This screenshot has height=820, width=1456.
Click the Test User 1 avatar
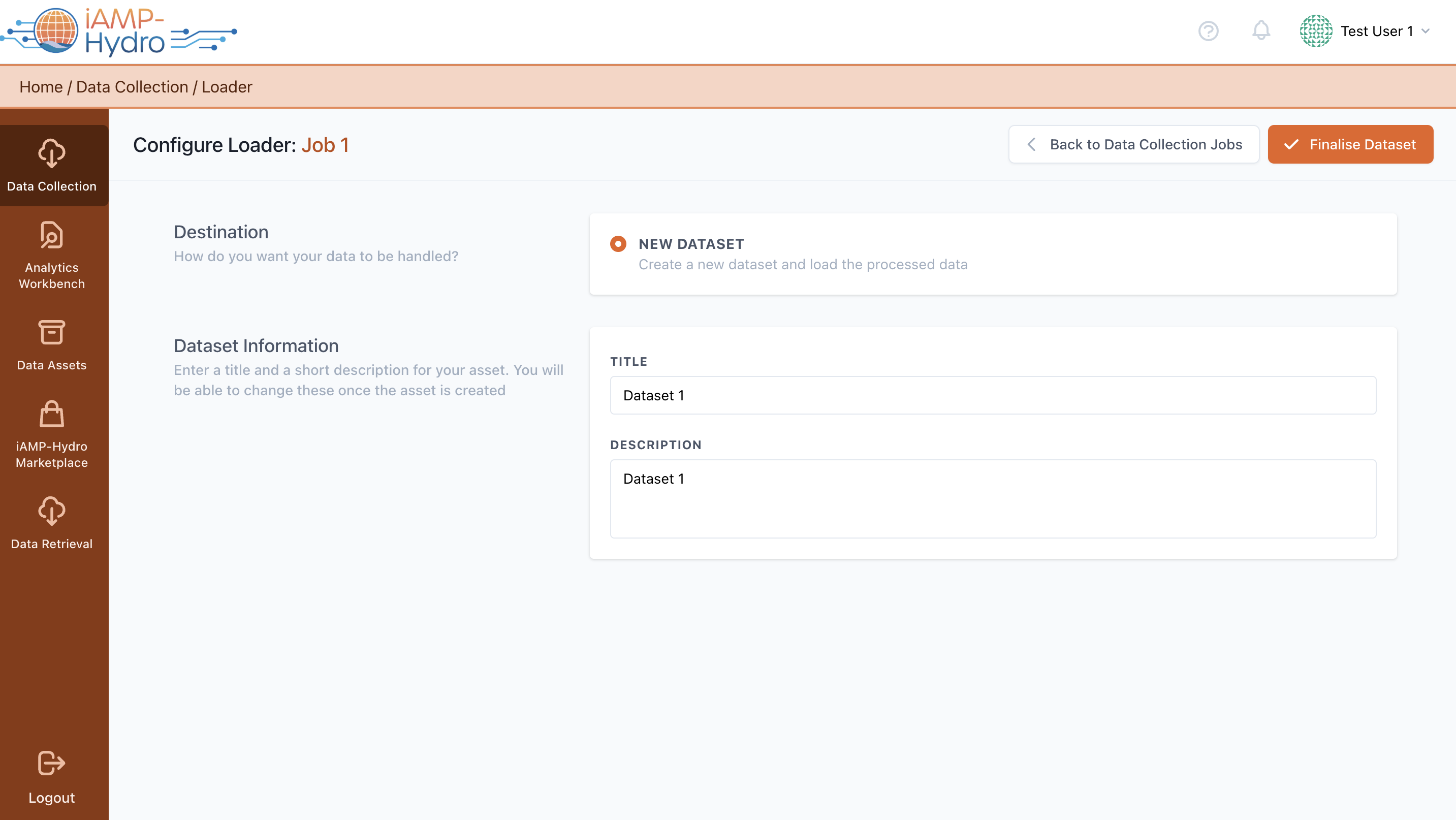[x=1315, y=31]
